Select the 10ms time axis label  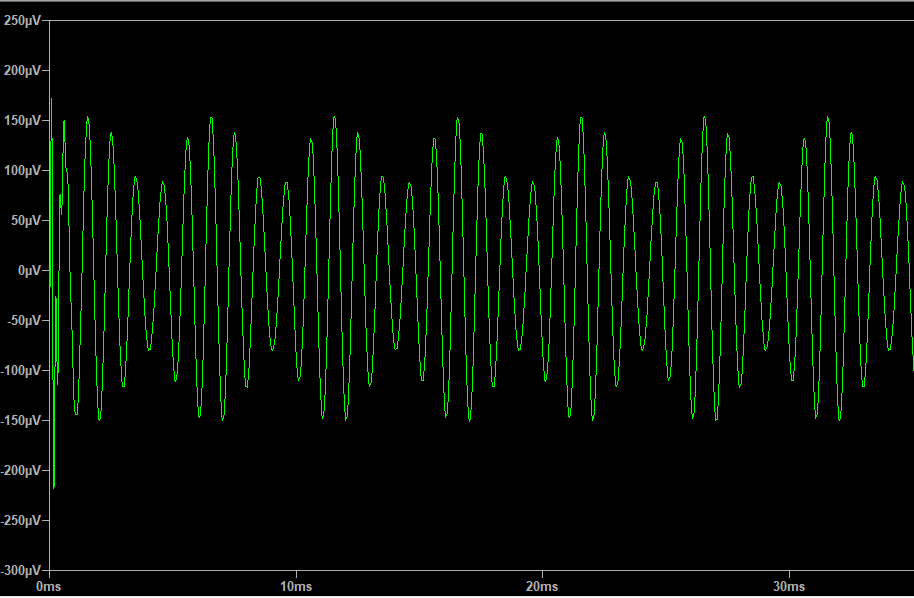(295, 586)
